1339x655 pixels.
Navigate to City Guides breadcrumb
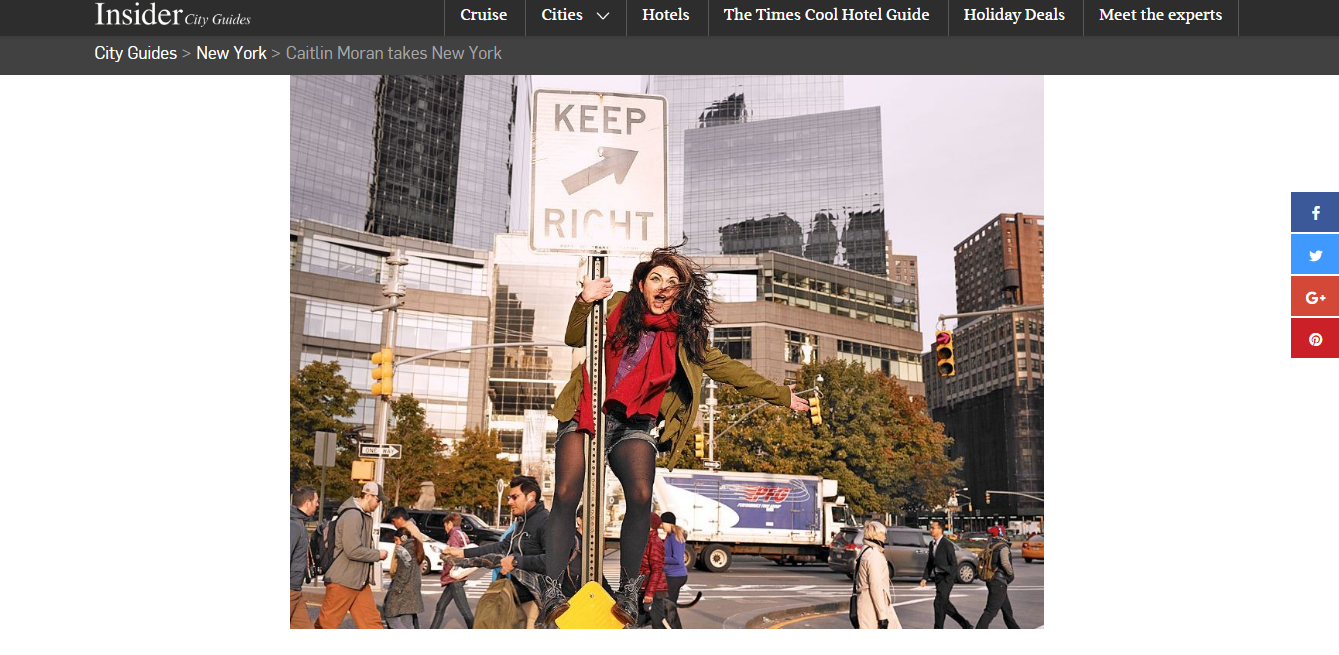pyautogui.click(x=135, y=53)
